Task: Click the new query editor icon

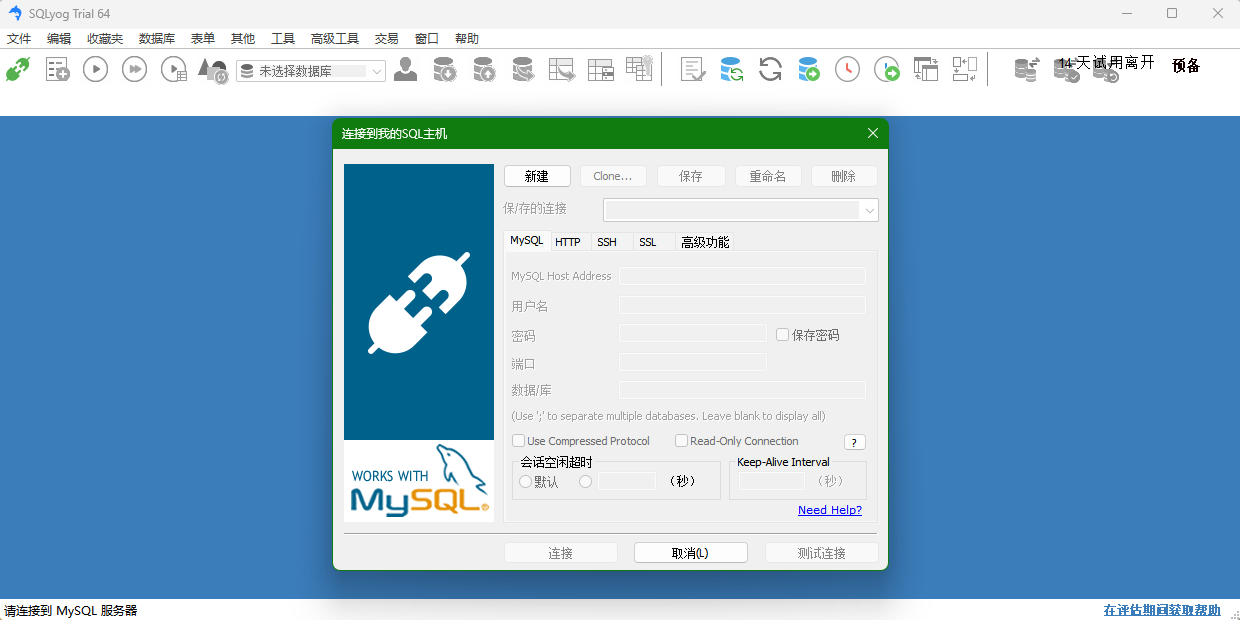Action: pyautogui.click(x=58, y=69)
